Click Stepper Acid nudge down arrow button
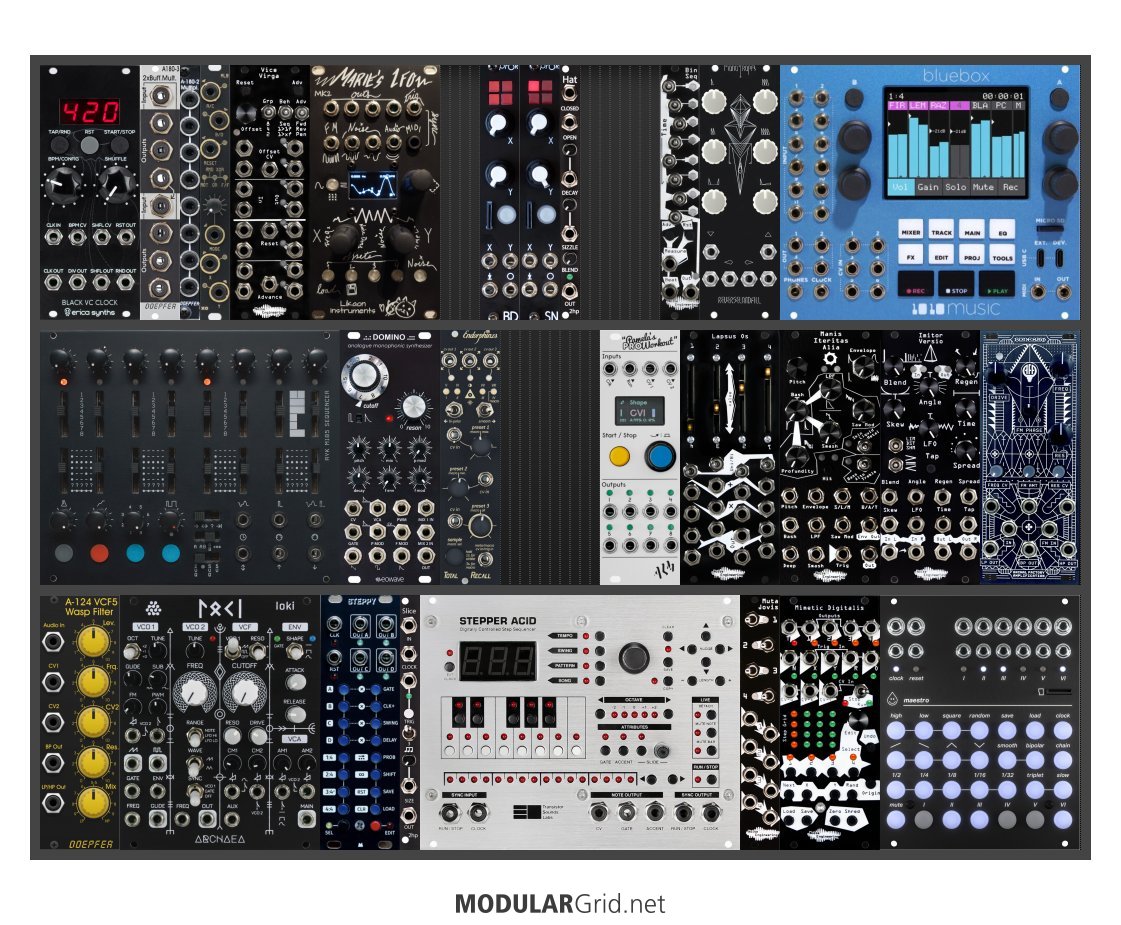This screenshot has width=1121, height=925. coord(706,663)
